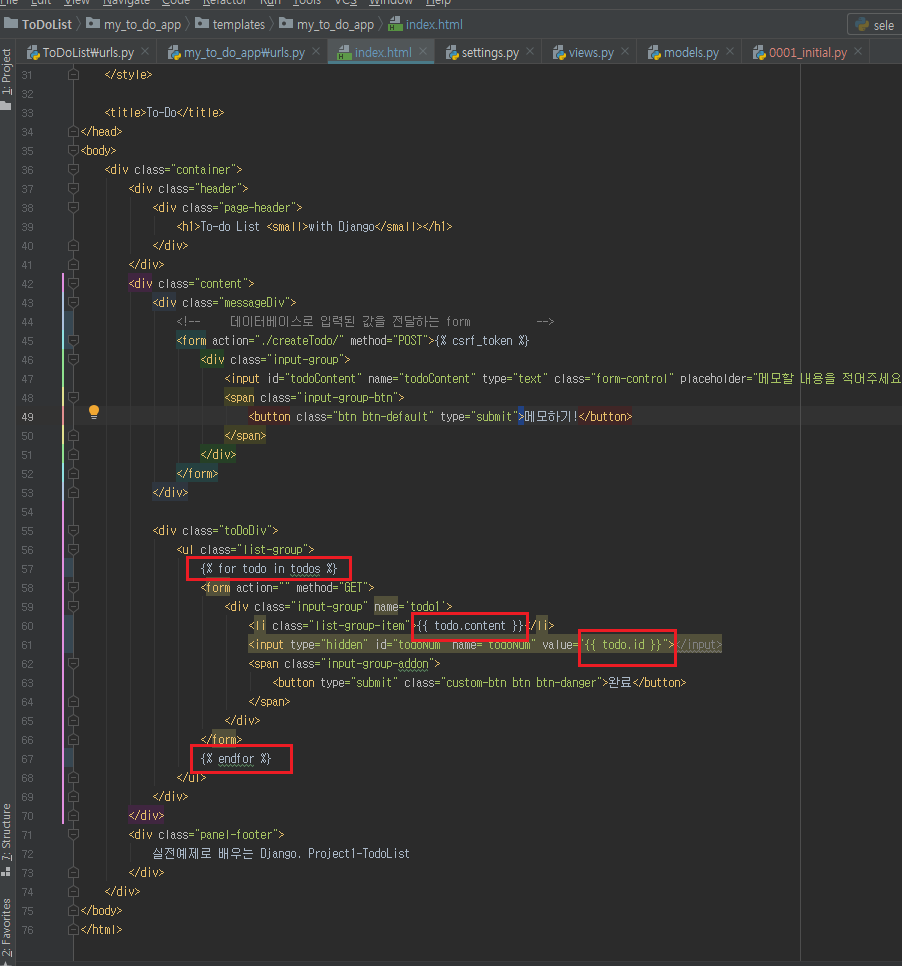
Task: Collapse the messageDiv fold on line 43
Action: click(73, 302)
